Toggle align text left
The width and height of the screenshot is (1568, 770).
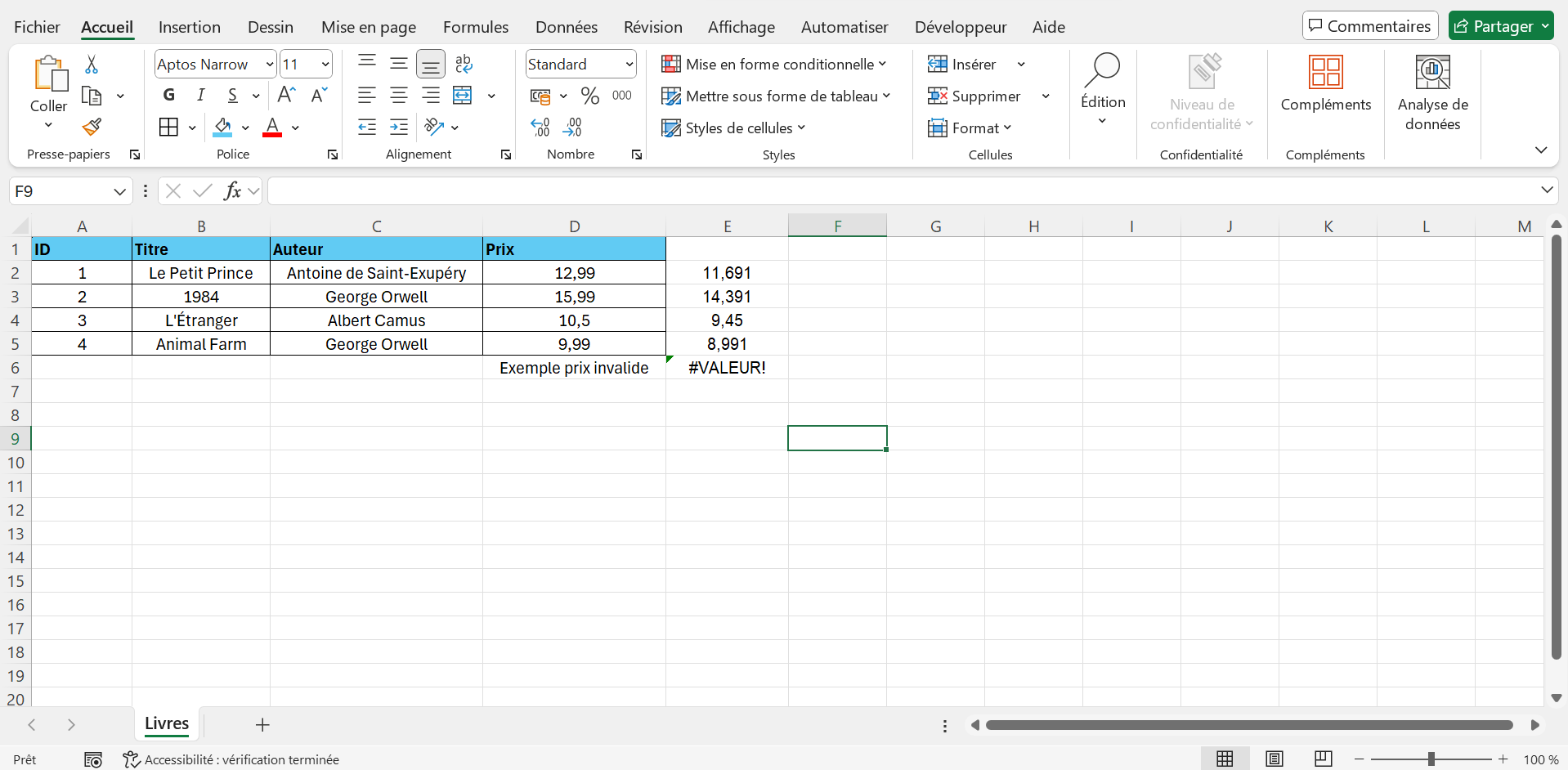(367, 95)
